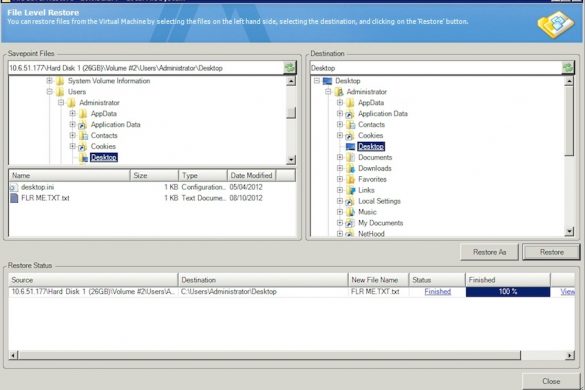Screen dimensions: 585x390
Task: Click Savepoint tree scroll down arrow
Action: (x=291, y=160)
